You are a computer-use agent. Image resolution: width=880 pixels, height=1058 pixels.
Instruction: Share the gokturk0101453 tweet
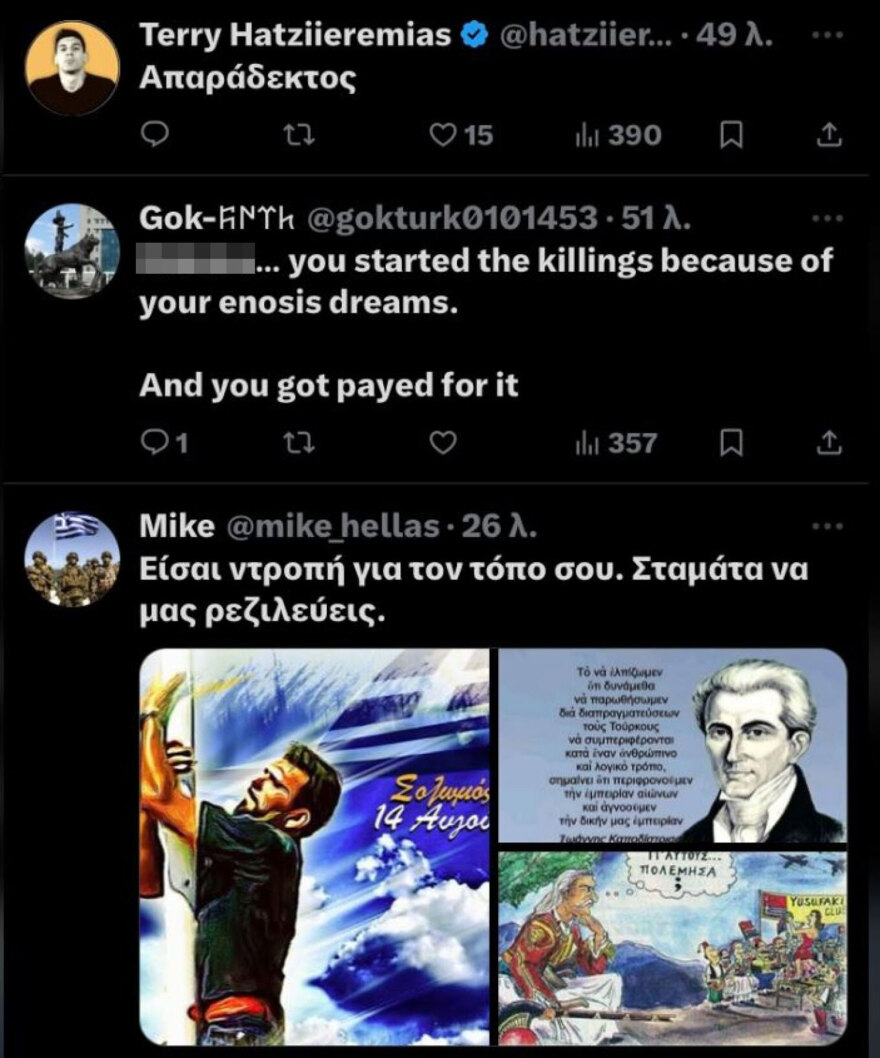829,442
